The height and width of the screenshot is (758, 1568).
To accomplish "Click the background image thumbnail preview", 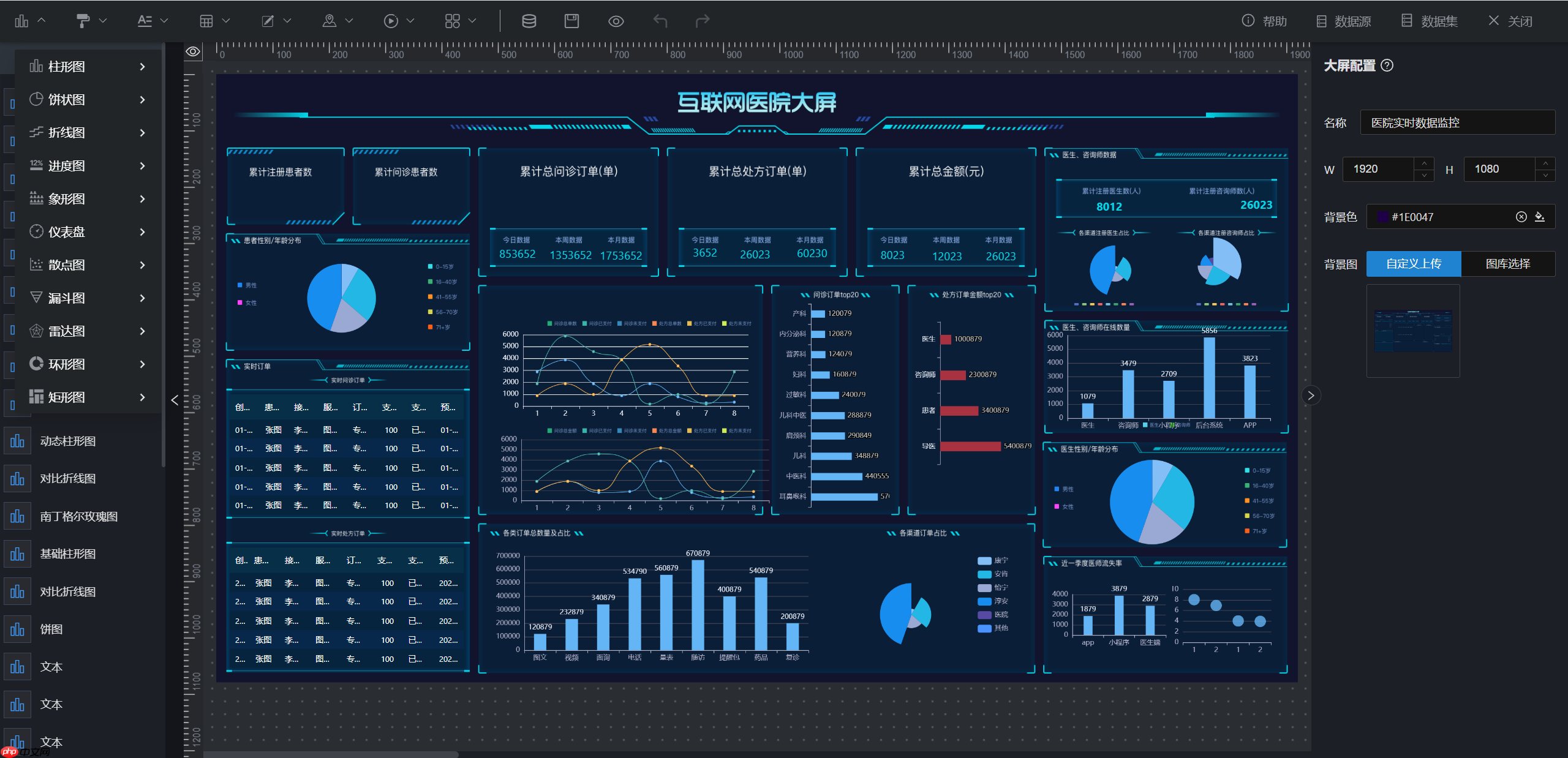I will pos(1413,331).
